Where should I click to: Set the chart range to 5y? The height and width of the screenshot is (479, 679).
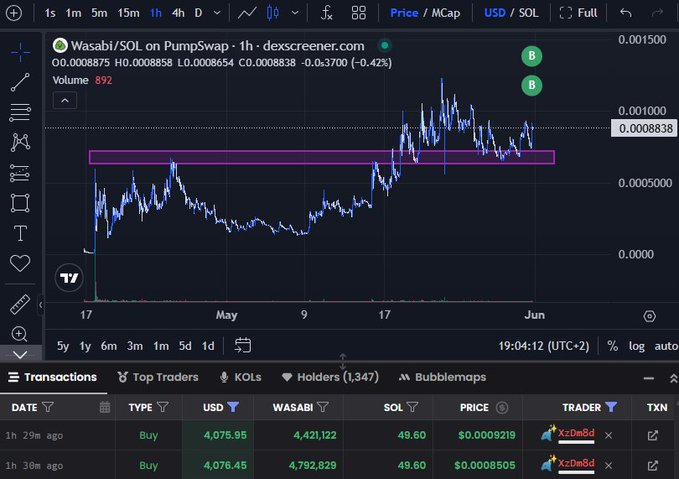pos(63,346)
